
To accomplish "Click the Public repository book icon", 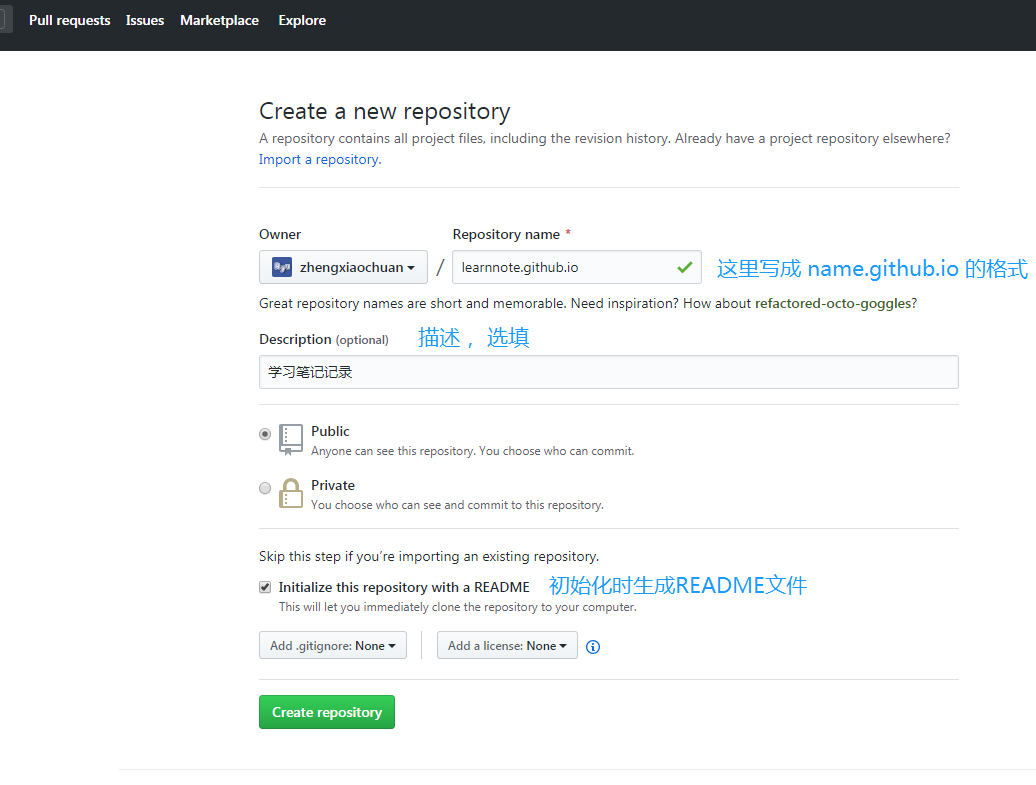I will coord(291,439).
